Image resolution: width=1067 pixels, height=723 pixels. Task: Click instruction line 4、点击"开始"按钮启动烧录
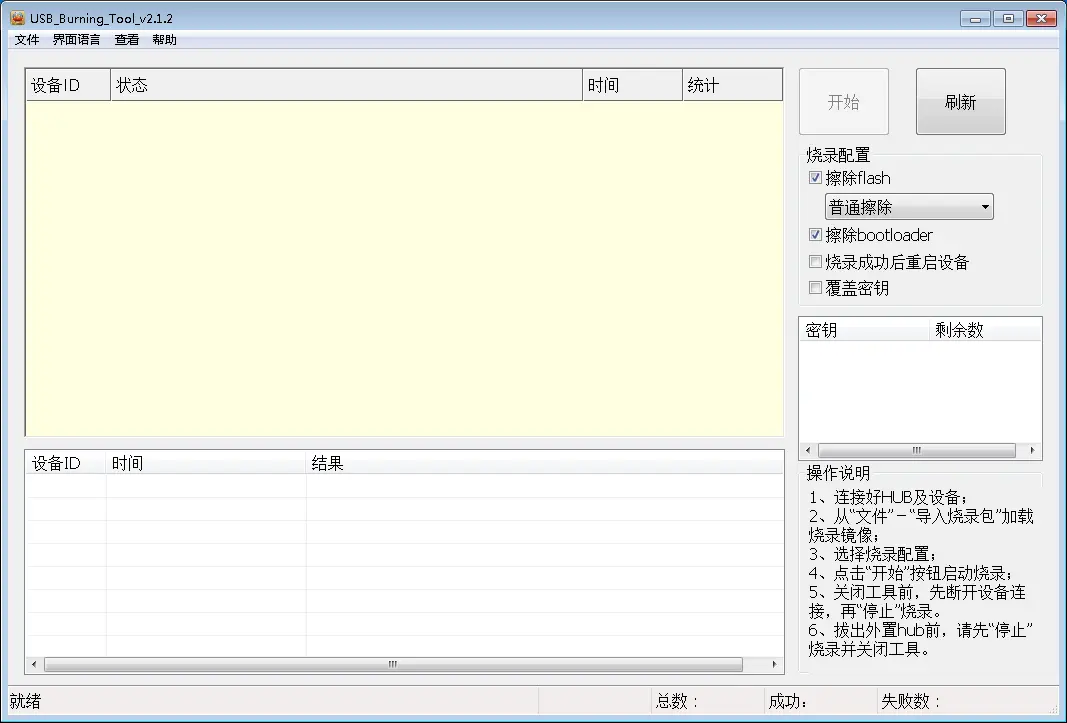pos(910,573)
